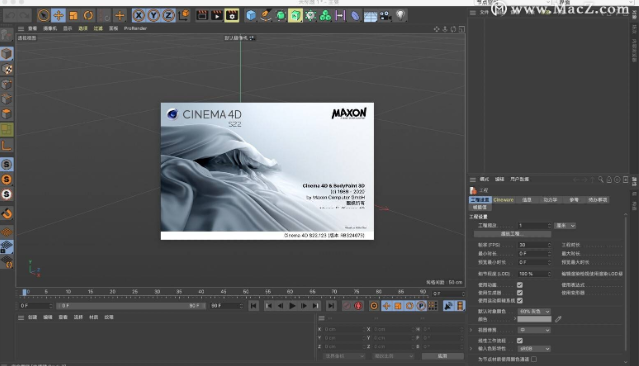Open the view clipping dropdown
The height and width of the screenshot is (366, 639).
(x=534, y=330)
